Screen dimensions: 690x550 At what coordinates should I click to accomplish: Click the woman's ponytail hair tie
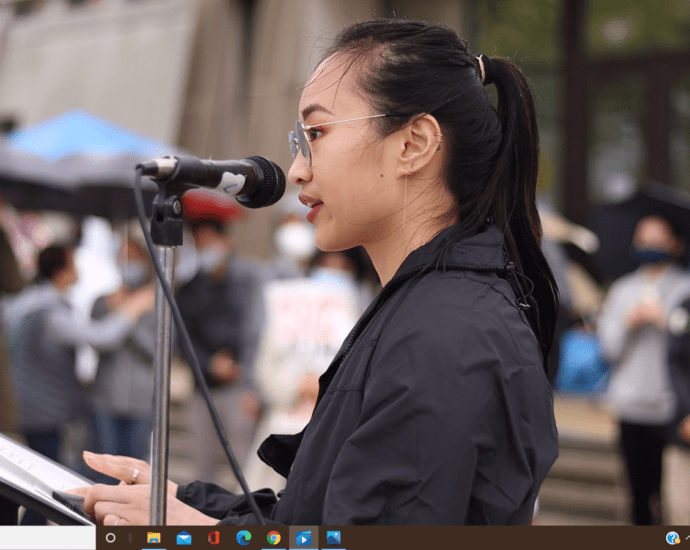[x=481, y=68]
